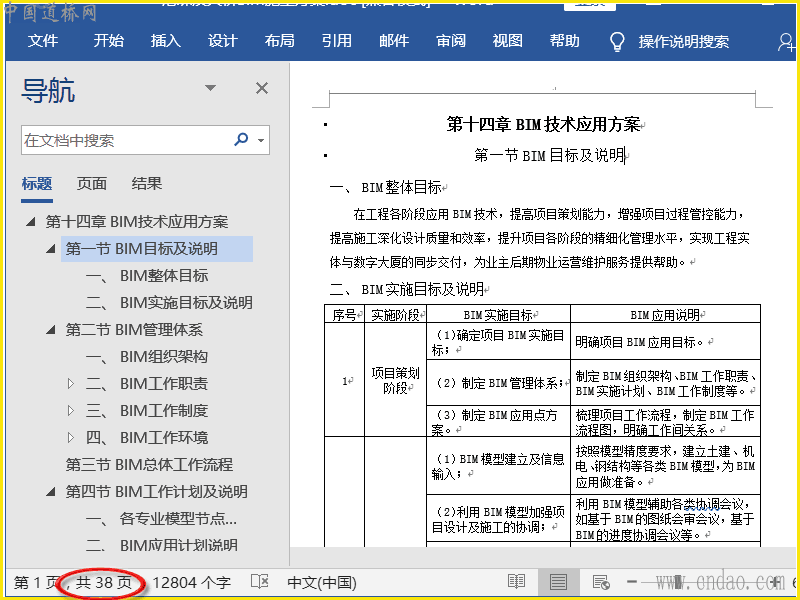The width and height of the screenshot is (800, 600).
Task: Switch to the 结果 navigation tab
Action: click(146, 183)
